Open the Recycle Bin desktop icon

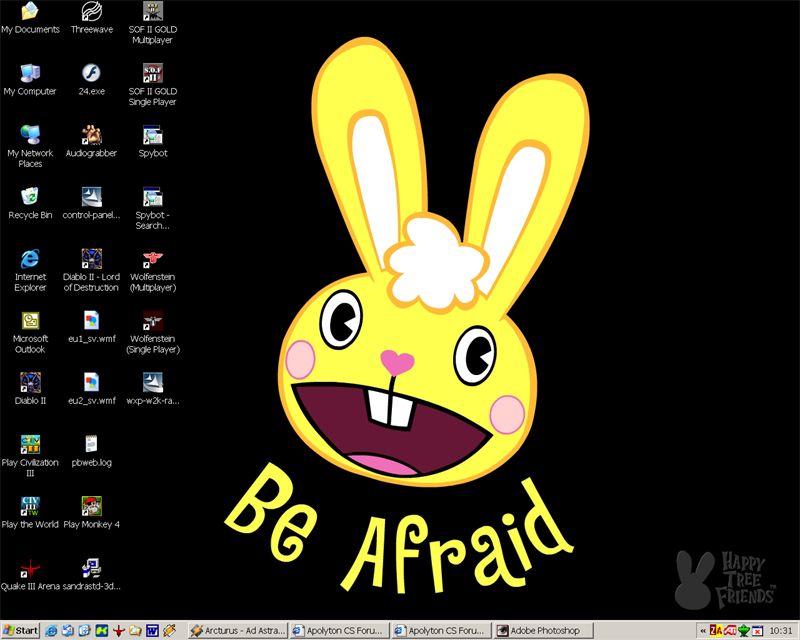pyautogui.click(x=30, y=197)
